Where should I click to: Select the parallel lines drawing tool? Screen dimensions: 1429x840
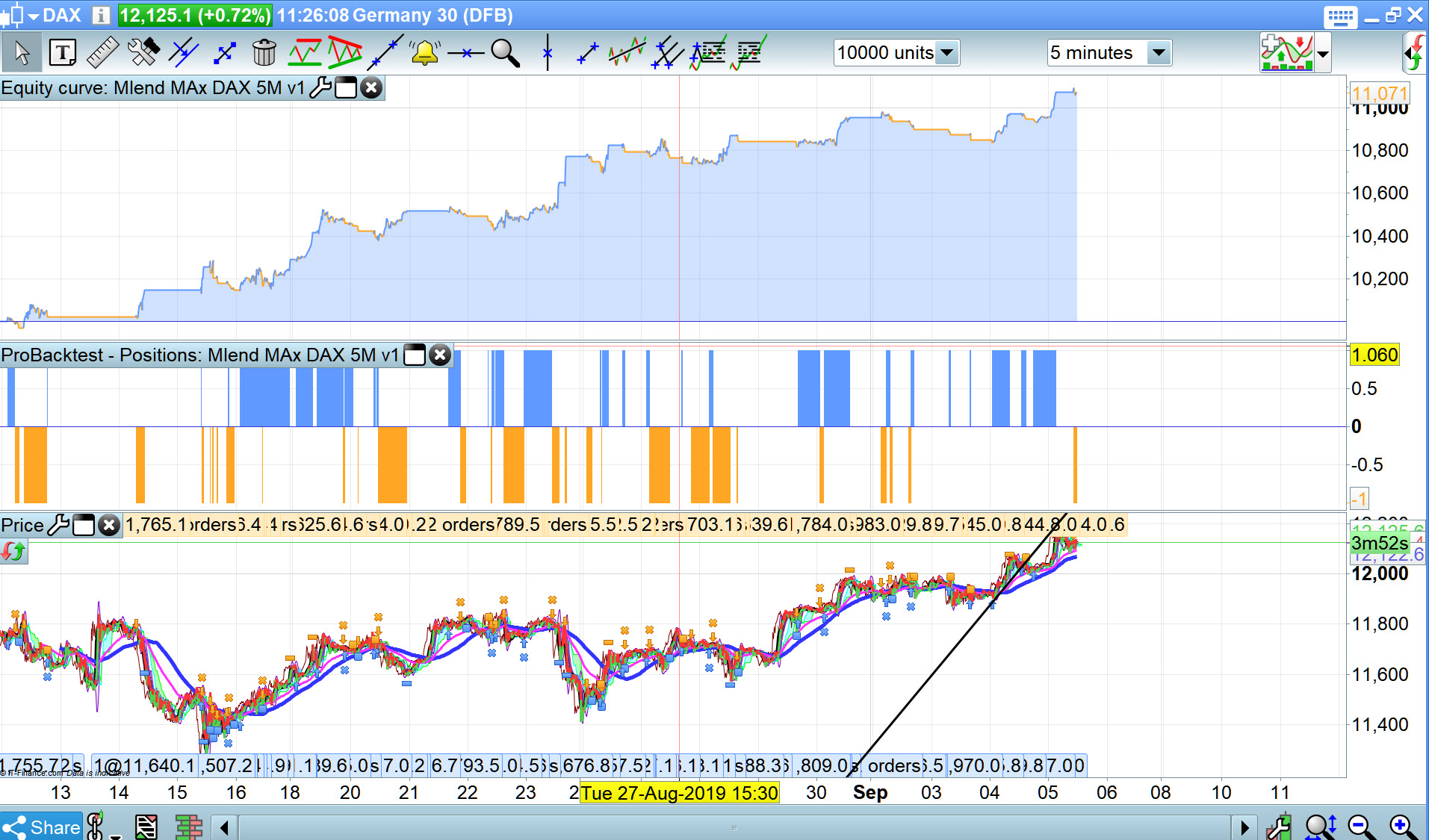[x=184, y=53]
